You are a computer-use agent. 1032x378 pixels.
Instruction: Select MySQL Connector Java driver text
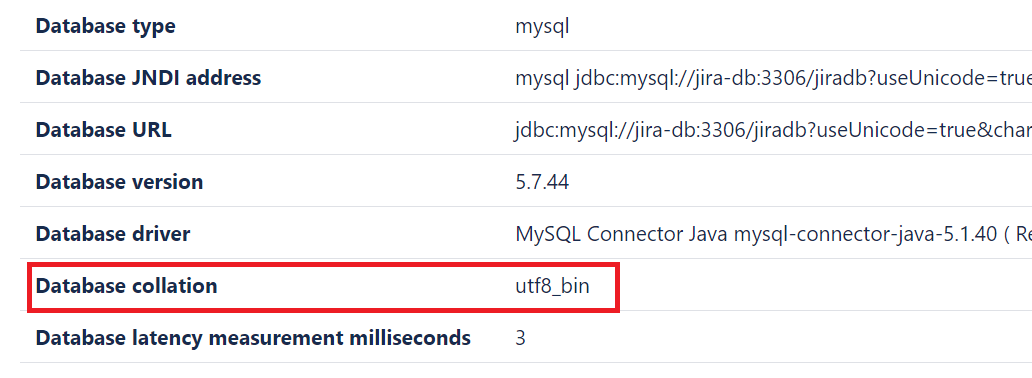(773, 234)
